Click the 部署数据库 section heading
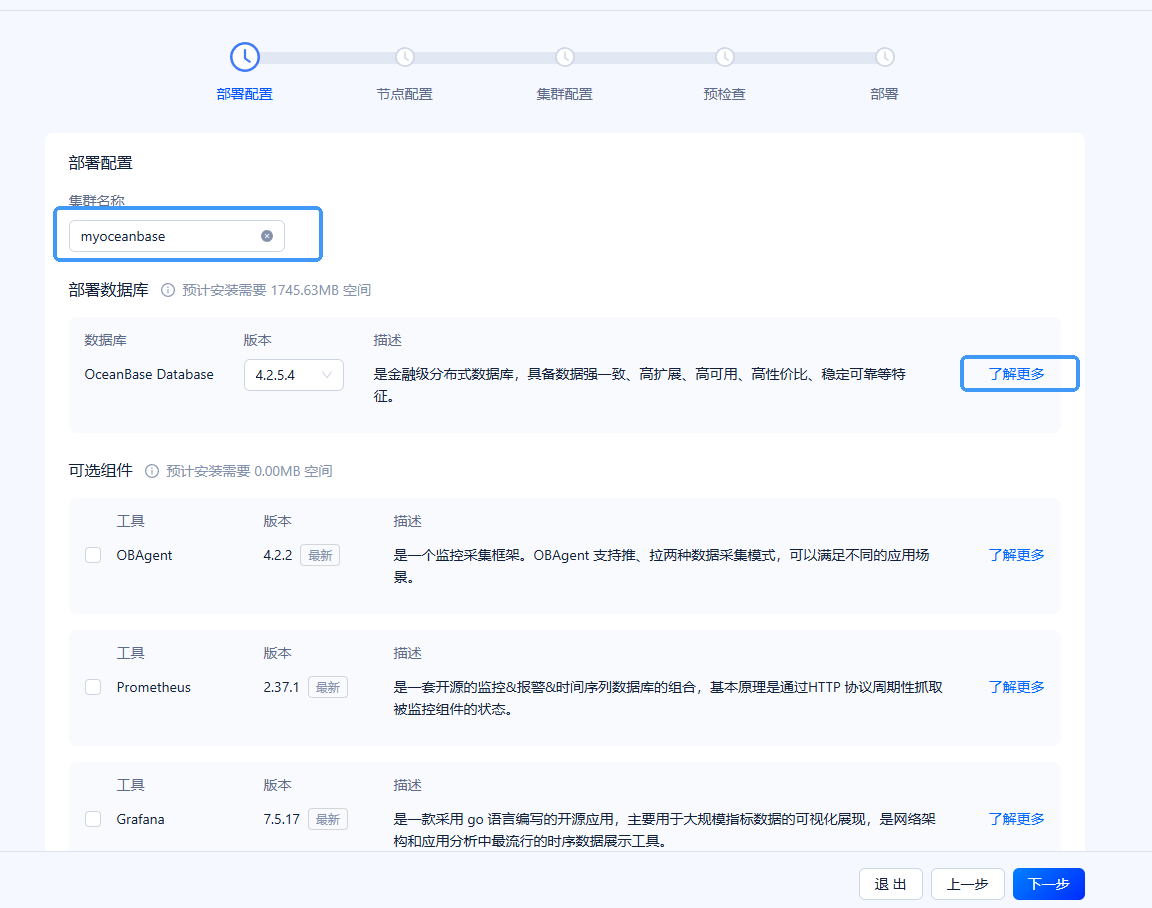 (109, 290)
